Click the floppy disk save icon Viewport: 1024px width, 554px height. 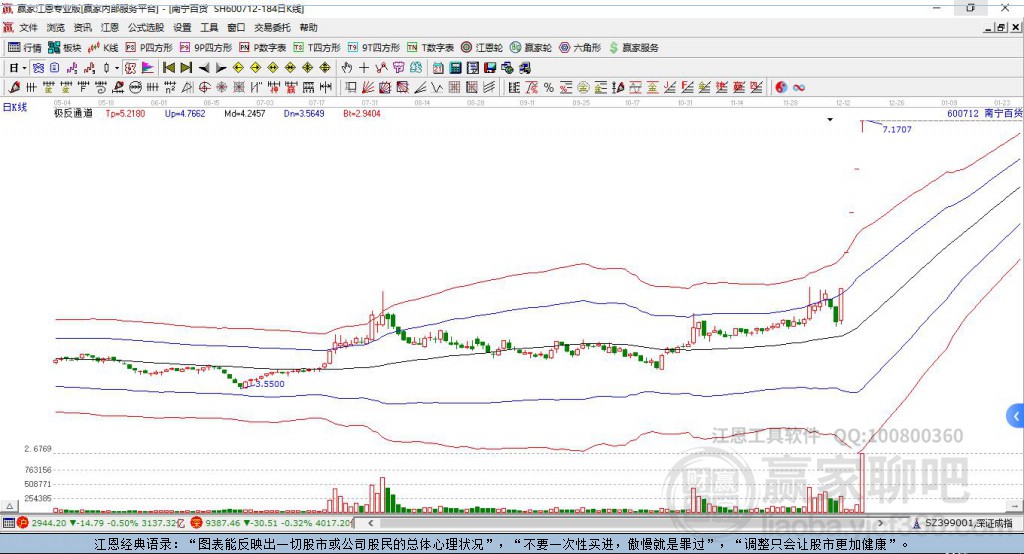coord(490,68)
